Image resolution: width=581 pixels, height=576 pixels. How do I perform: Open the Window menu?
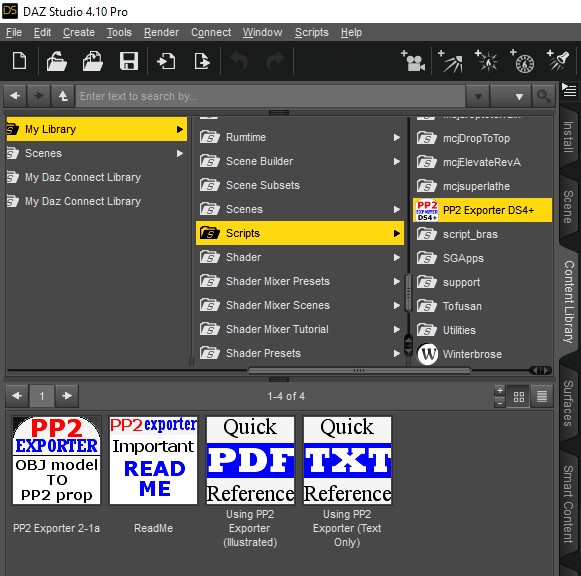click(x=262, y=32)
